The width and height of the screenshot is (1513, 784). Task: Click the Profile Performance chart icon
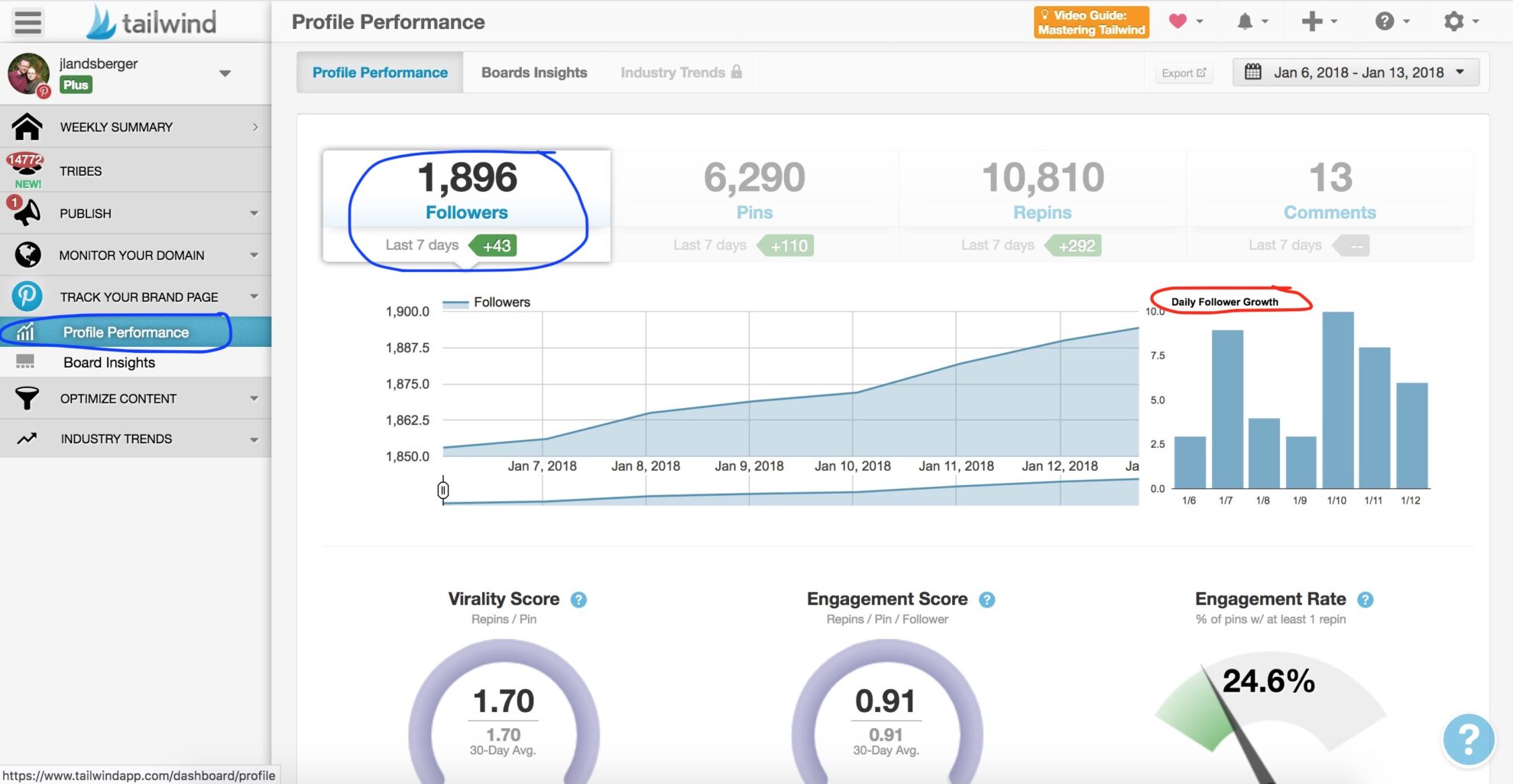point(25,332)
